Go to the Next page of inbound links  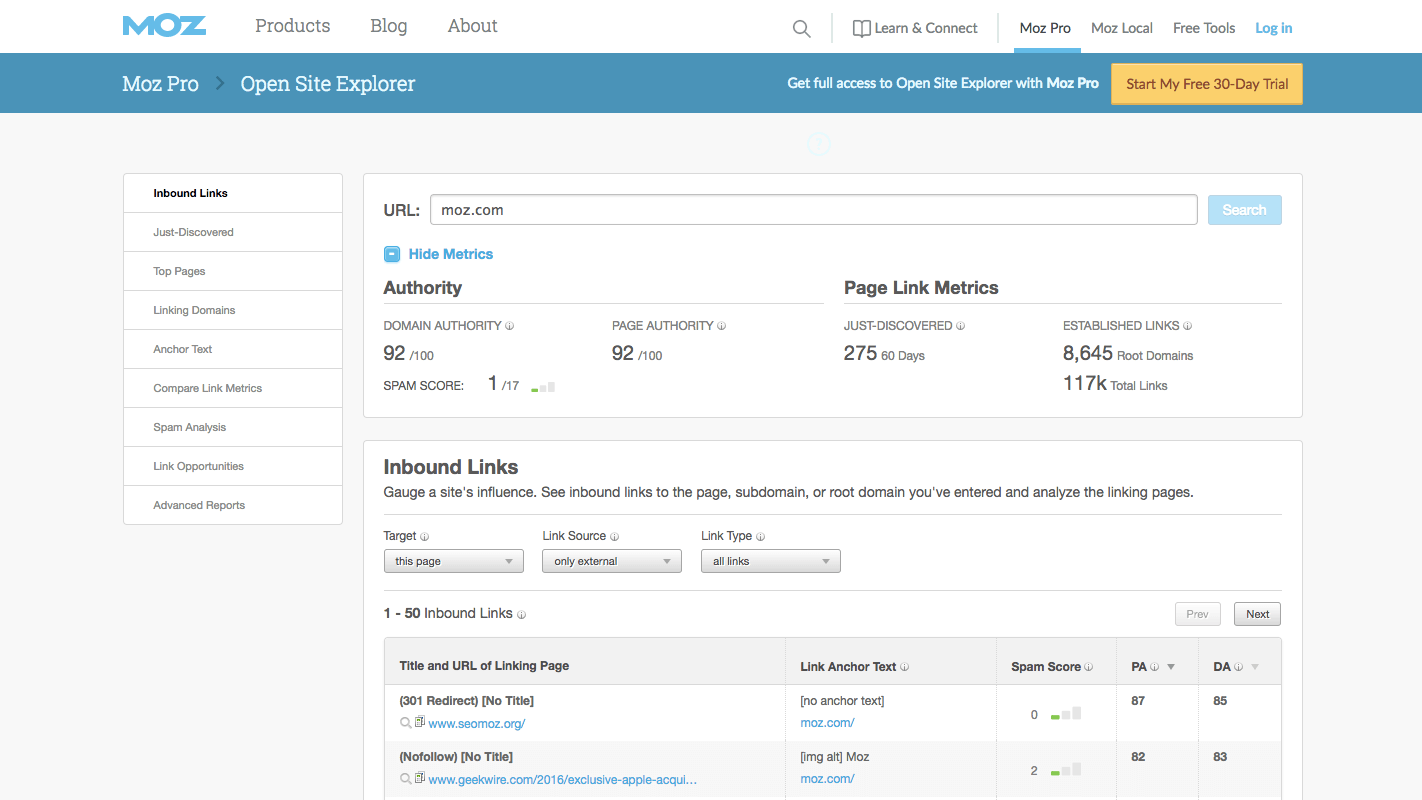point(1257,614)
